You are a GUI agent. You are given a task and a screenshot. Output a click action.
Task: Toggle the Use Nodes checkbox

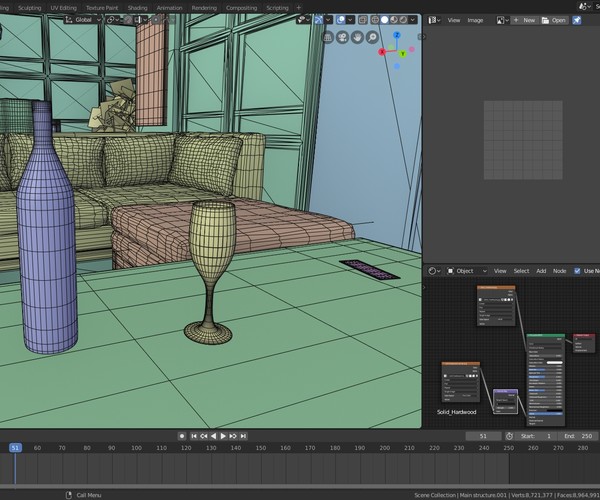point(575,270)
